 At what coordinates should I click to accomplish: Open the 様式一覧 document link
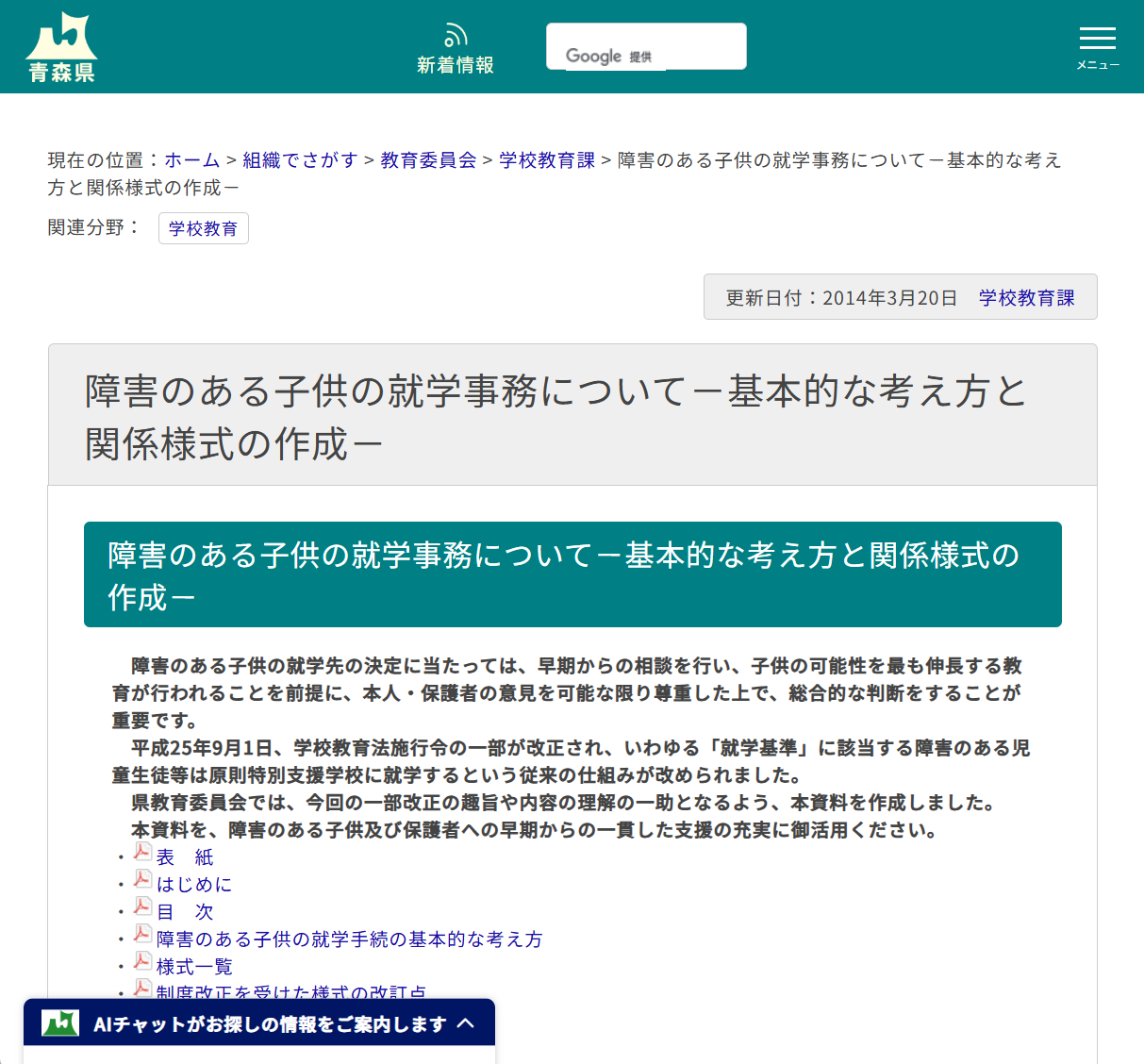coord(193,966)
